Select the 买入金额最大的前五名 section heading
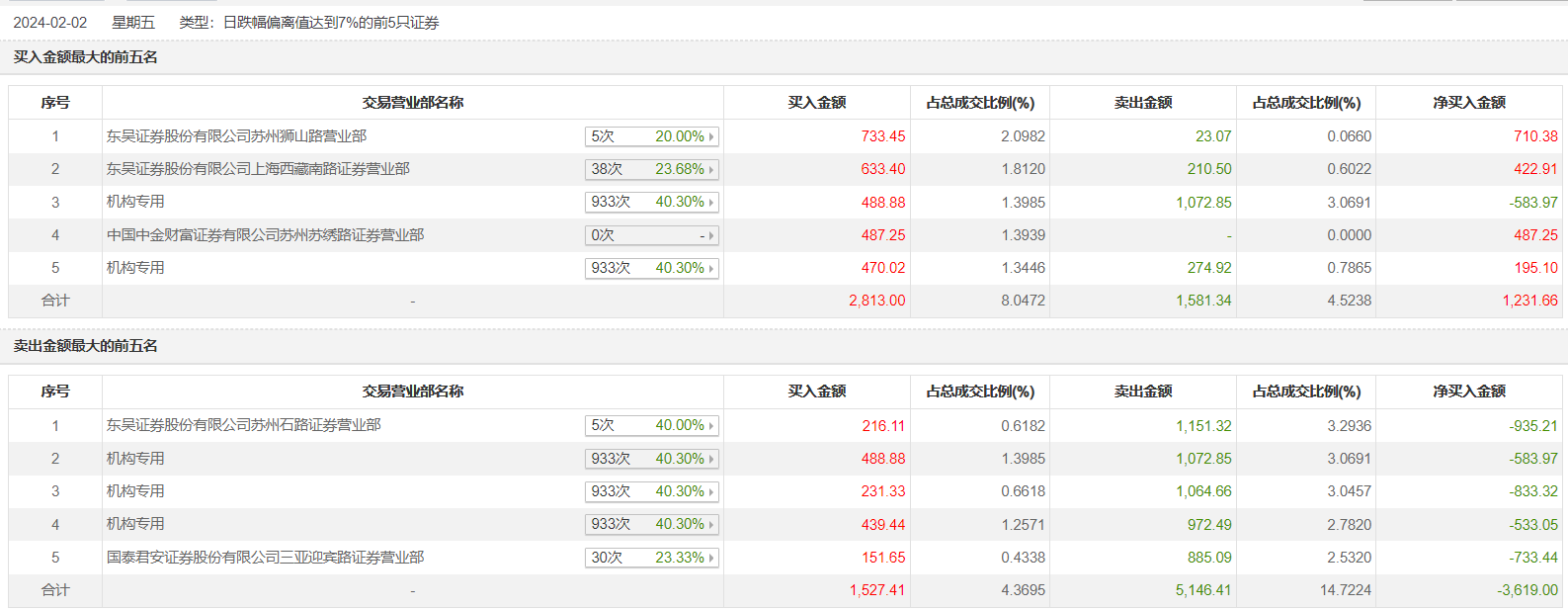The width and height of the screenshot is (1568, 609). [86, 57]
